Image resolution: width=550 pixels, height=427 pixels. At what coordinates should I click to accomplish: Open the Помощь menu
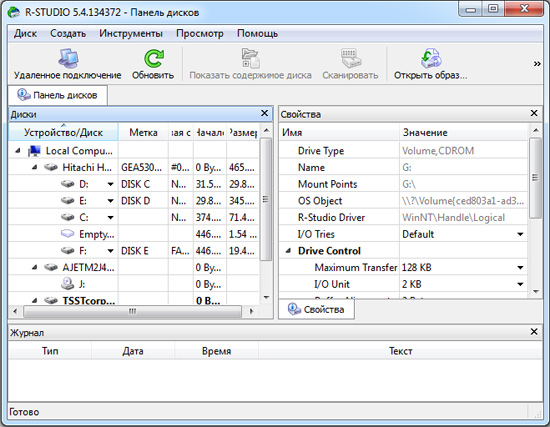point(257,34)
